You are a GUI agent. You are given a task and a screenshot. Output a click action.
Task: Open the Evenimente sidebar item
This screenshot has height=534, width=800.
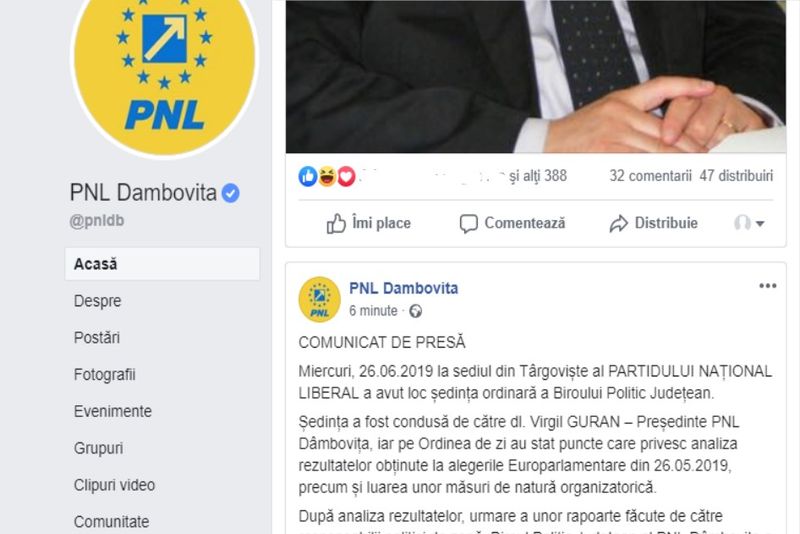click(x=113, y=412)
